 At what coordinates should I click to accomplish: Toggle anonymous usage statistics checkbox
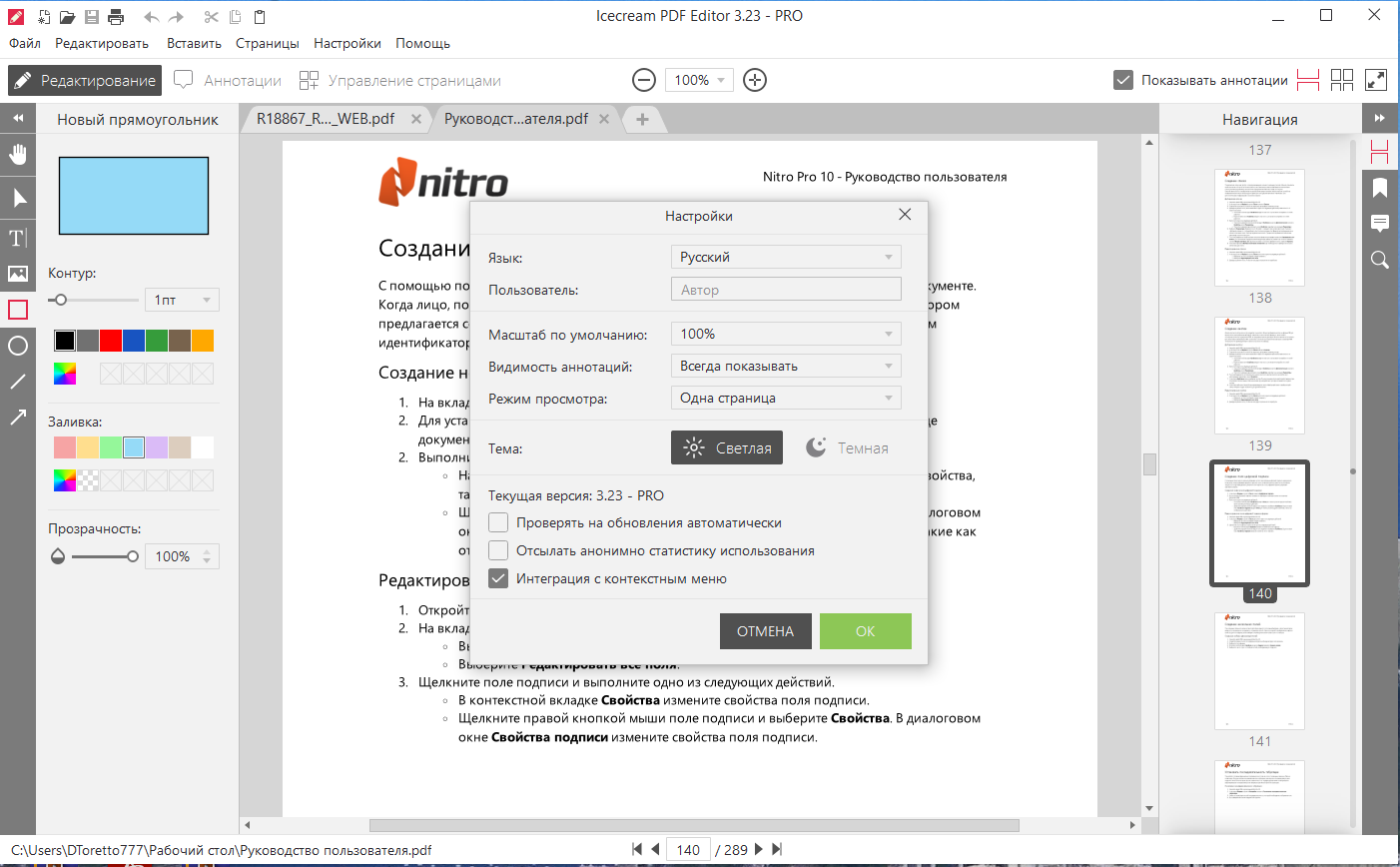tap(498, 550)
